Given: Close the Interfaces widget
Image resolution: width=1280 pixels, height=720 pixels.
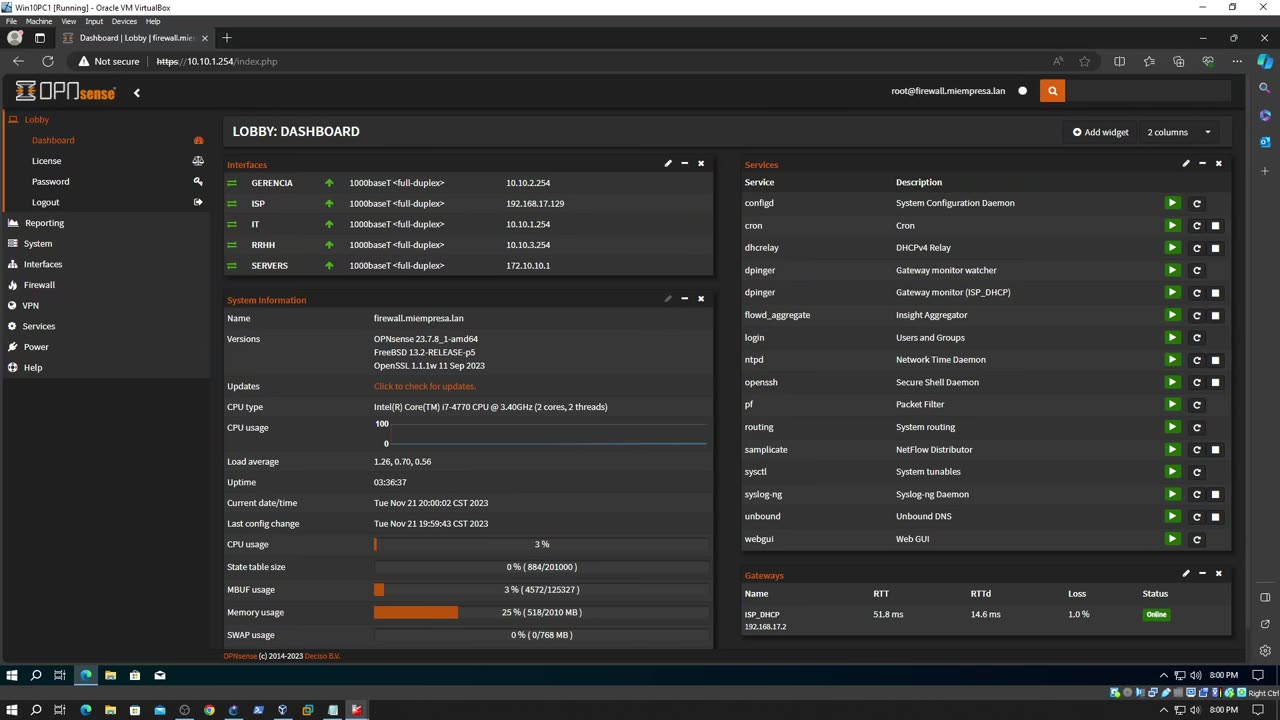Looking at the screenshot, I should click(x=701, y=163).
